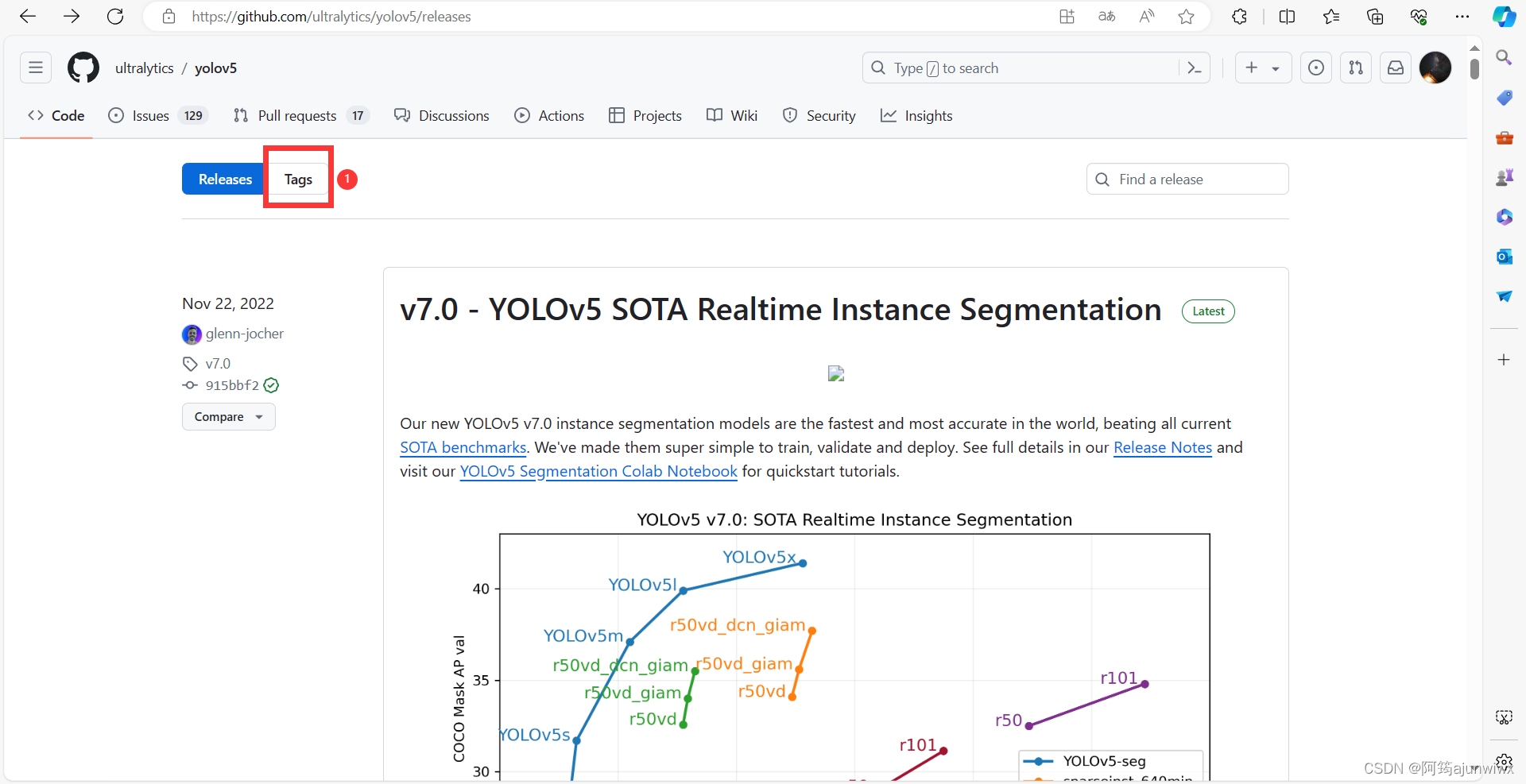The height and width of the screenshot is (784, 1526).
Task: Open the favorites list icon
Action: click(x=1331, y=16)
